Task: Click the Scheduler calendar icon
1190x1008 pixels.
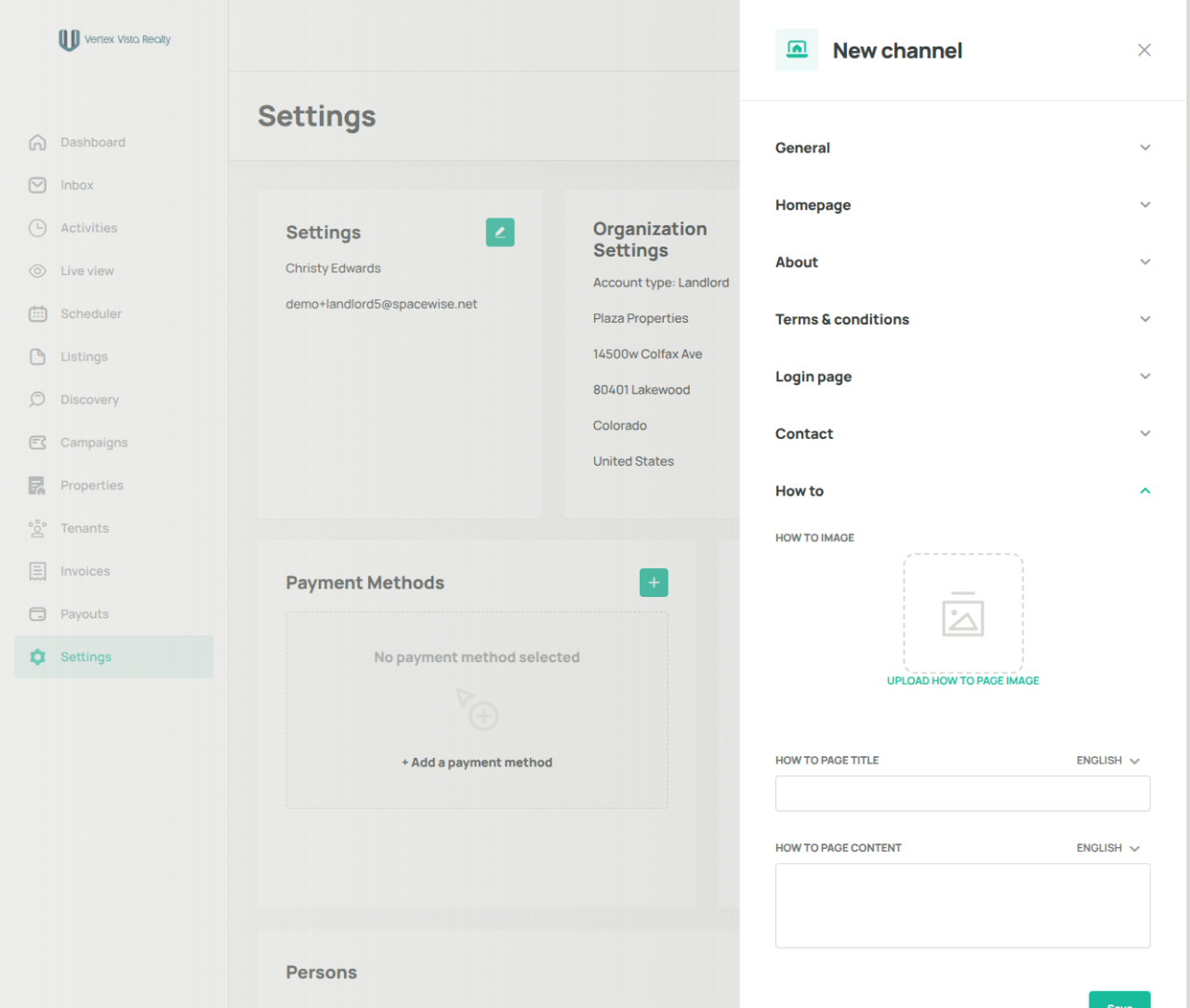Action: click(37, 313)
